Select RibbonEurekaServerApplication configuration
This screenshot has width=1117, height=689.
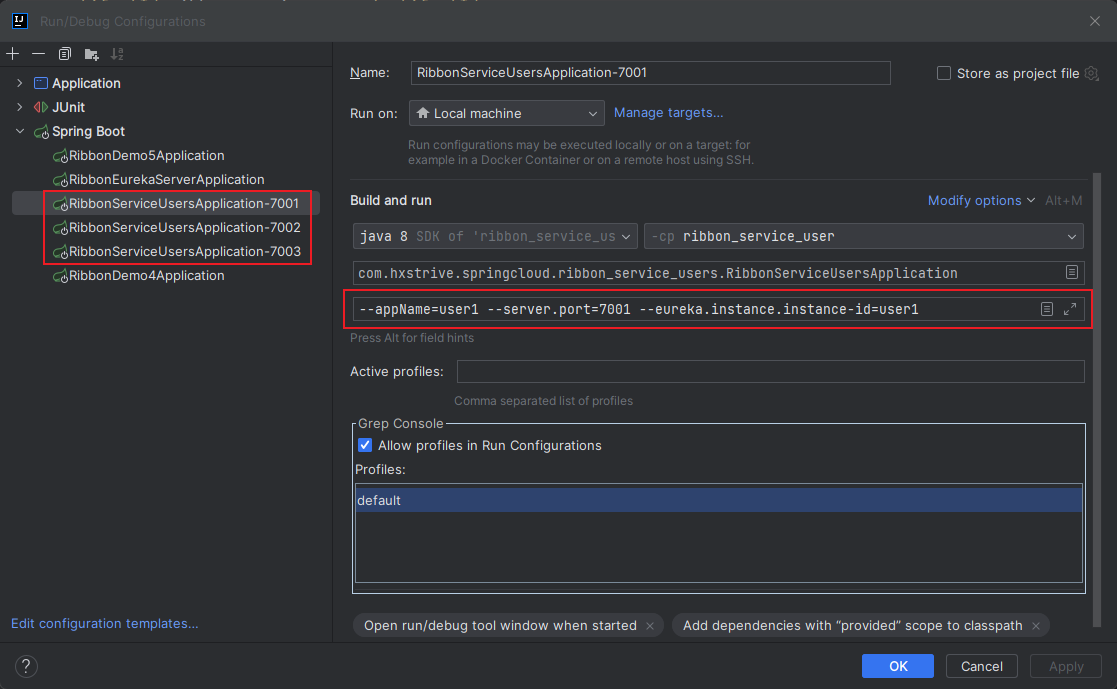(166, 180)
